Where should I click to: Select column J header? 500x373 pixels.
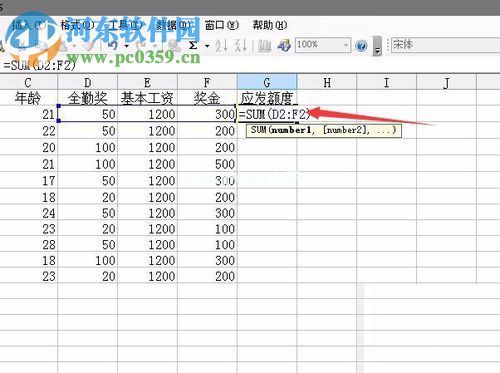pyautogui.click(x=446, y=82)
